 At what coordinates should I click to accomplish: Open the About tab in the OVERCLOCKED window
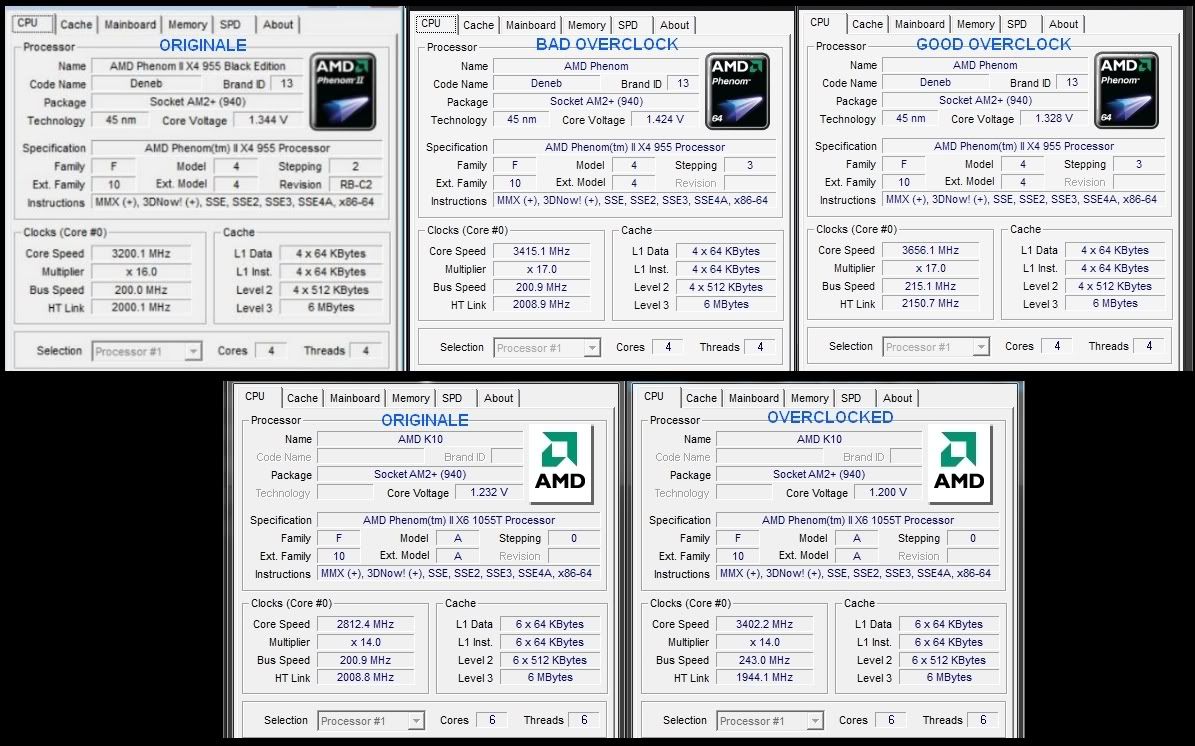click(898, 398)
